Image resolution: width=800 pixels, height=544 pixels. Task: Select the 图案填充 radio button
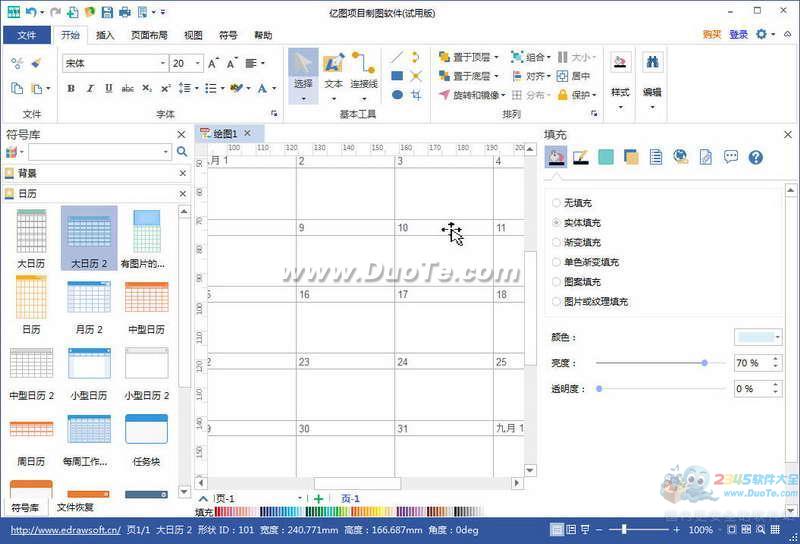557,282
